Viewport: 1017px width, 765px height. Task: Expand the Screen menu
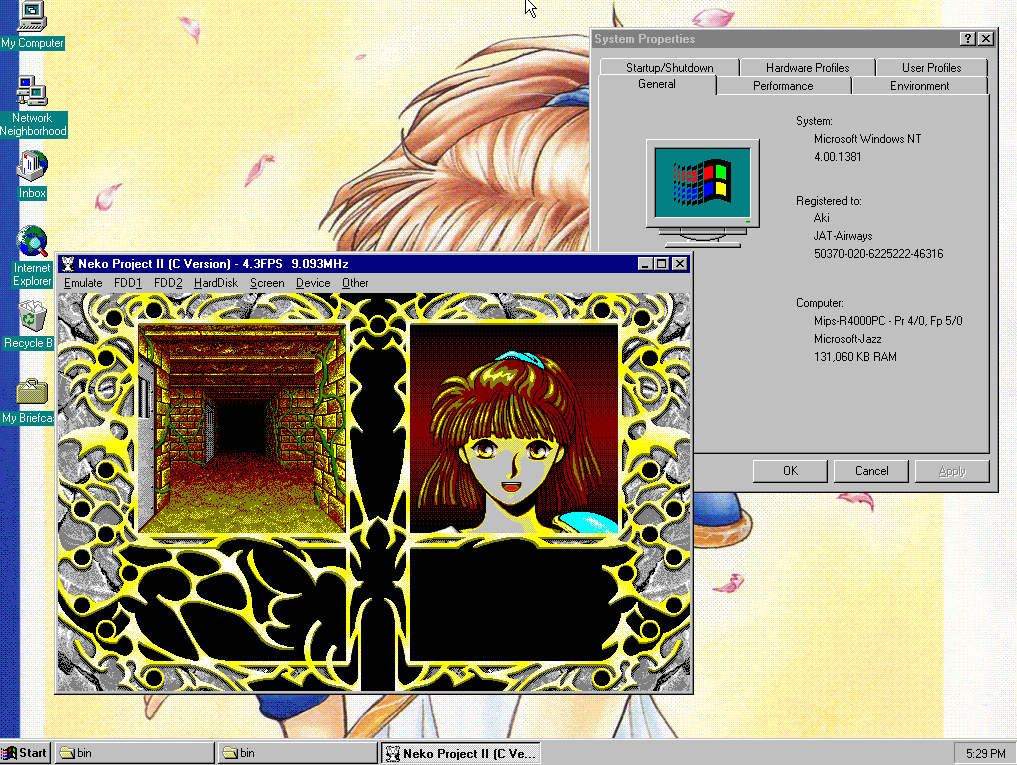click(267, 283)
